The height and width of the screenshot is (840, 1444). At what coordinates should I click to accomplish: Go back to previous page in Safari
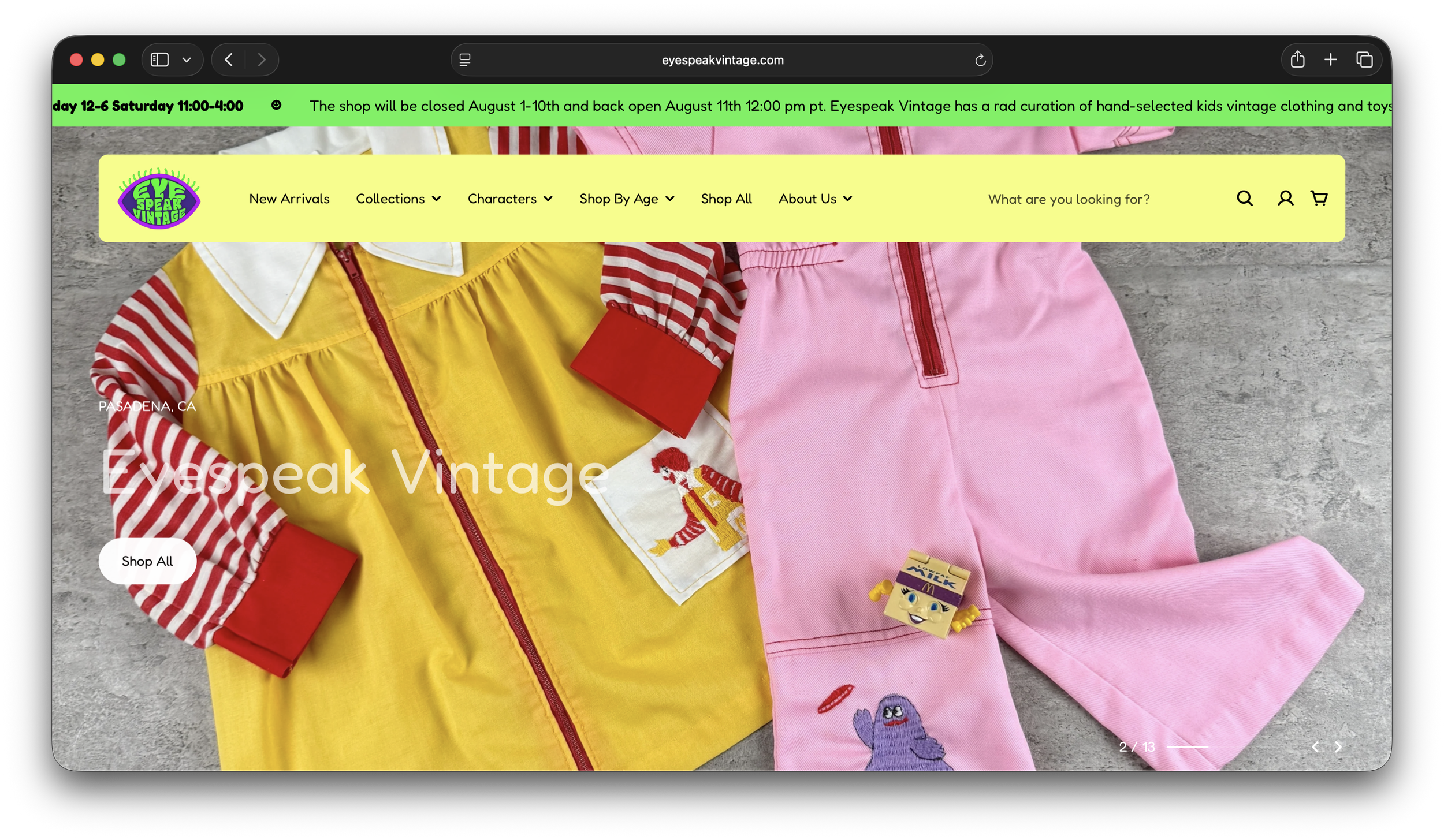(x=229, y=59)
